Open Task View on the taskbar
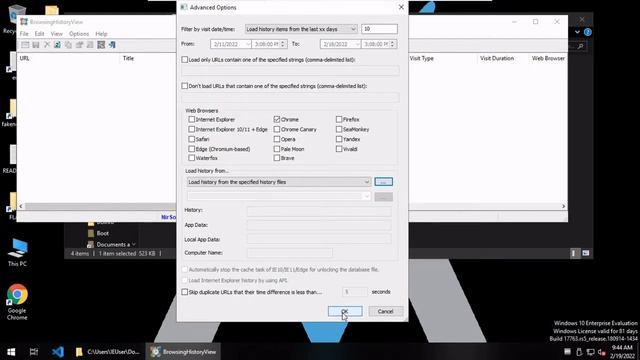Image resolution: width=640 pixels, height=360 pixels. pos(34,352)
